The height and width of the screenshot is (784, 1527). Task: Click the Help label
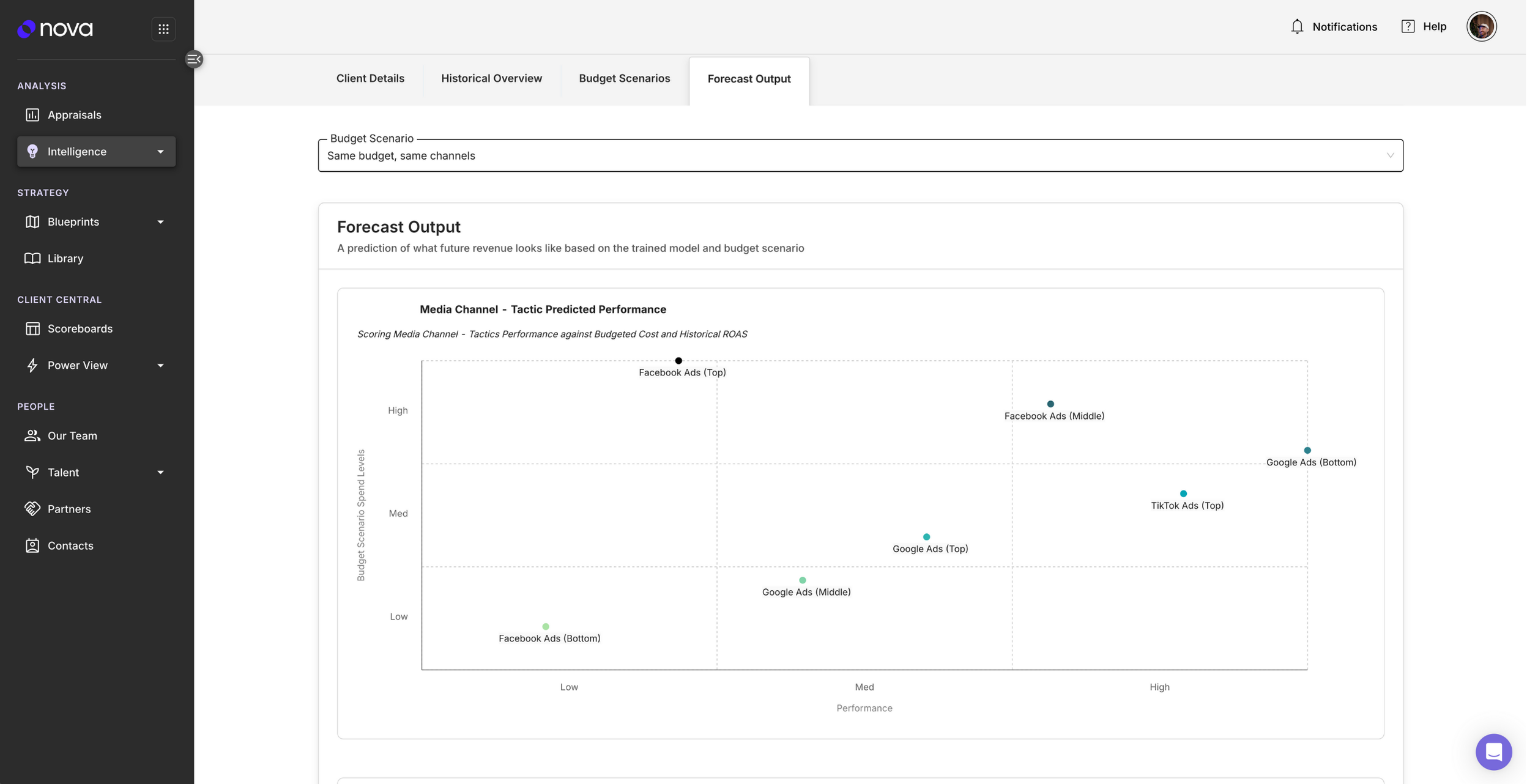tap(1435, 26)
